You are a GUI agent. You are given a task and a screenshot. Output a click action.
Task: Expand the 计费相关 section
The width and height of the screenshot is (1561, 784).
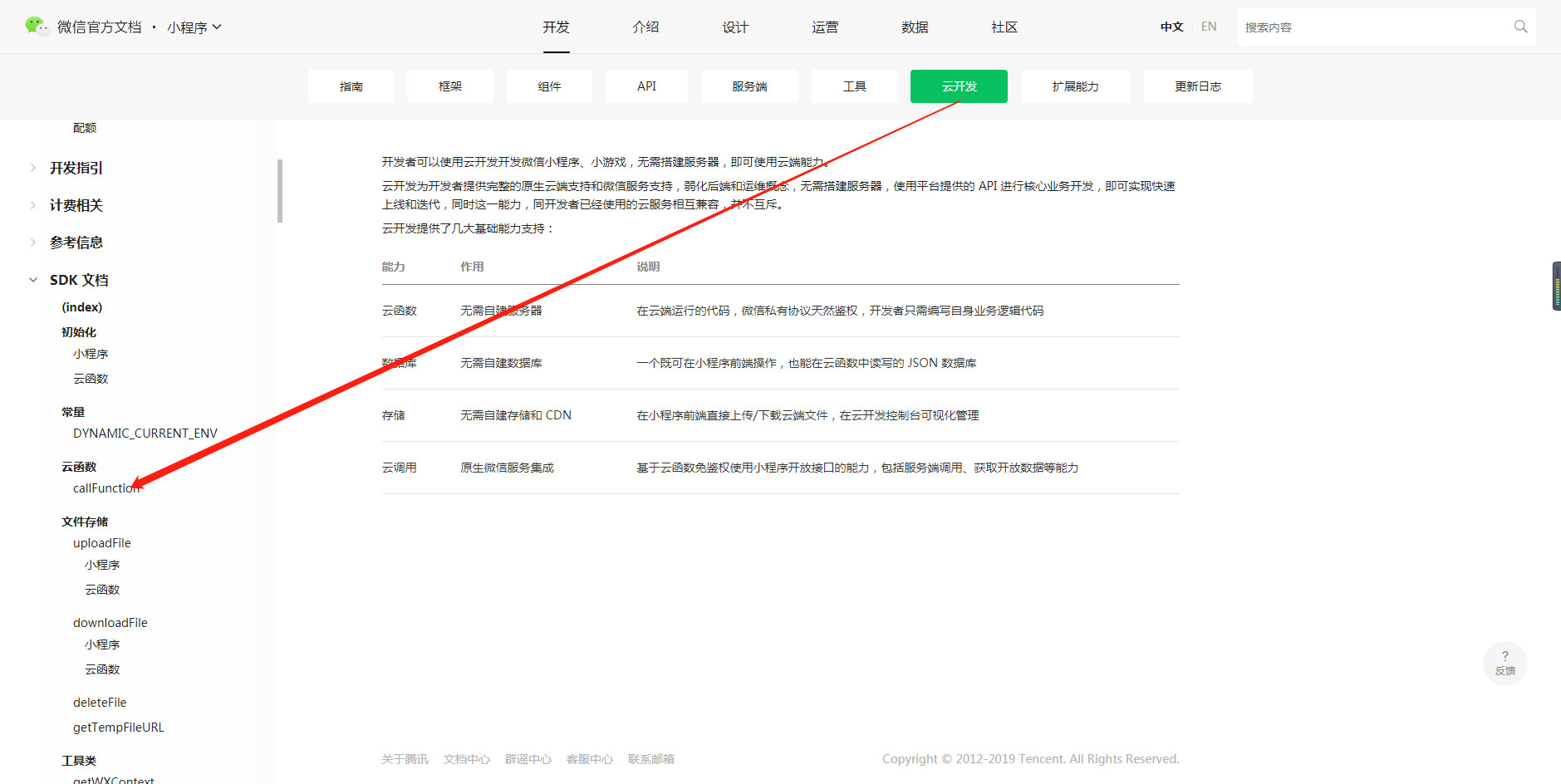tap(76, 205)
